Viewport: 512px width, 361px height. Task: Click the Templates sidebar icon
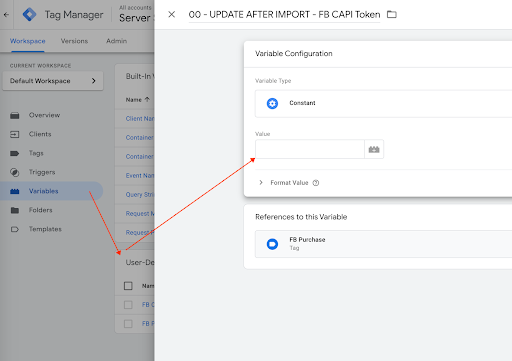coord(15,229)
